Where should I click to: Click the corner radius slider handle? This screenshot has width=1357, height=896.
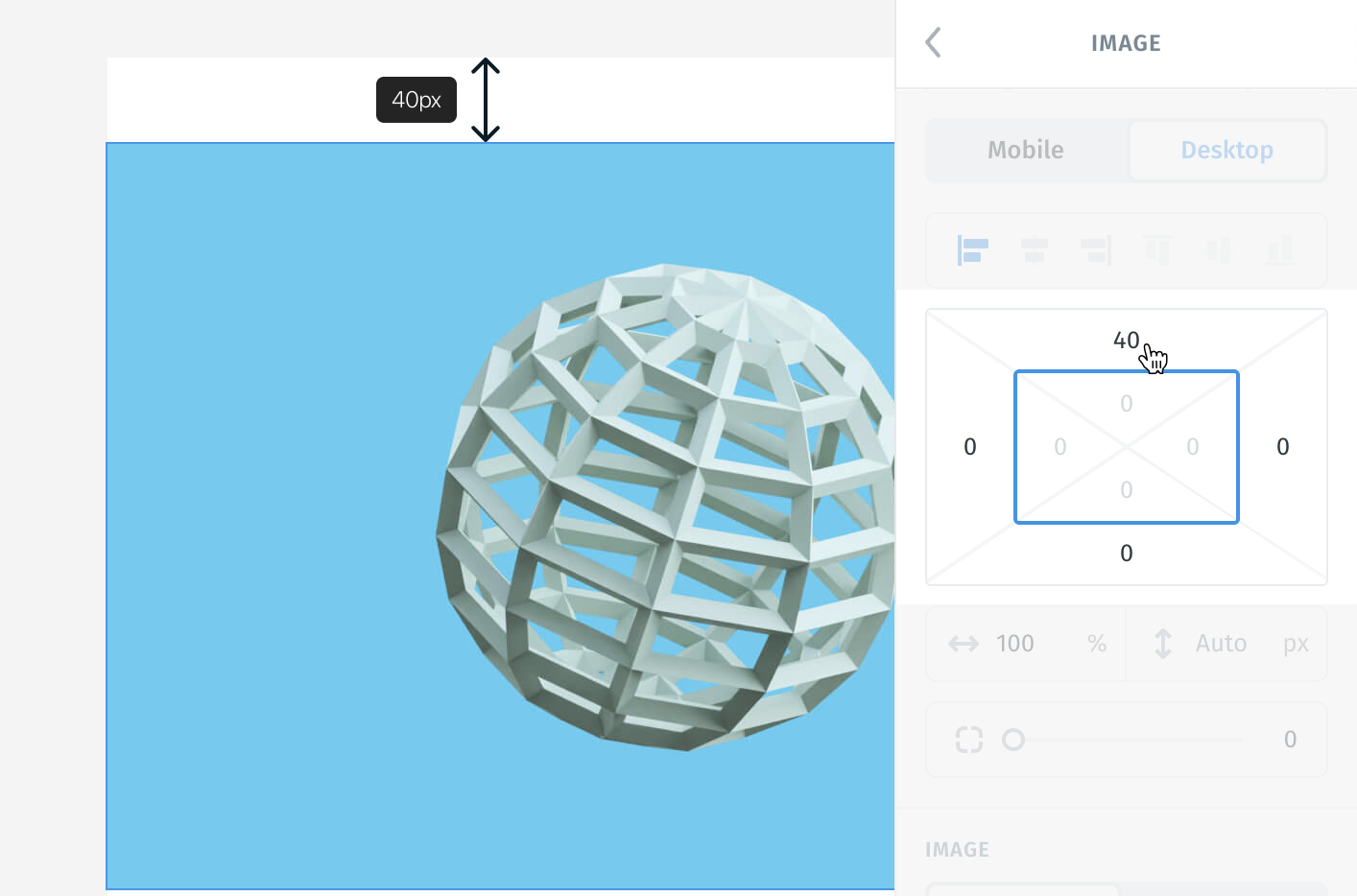(x=1013, y=739)
